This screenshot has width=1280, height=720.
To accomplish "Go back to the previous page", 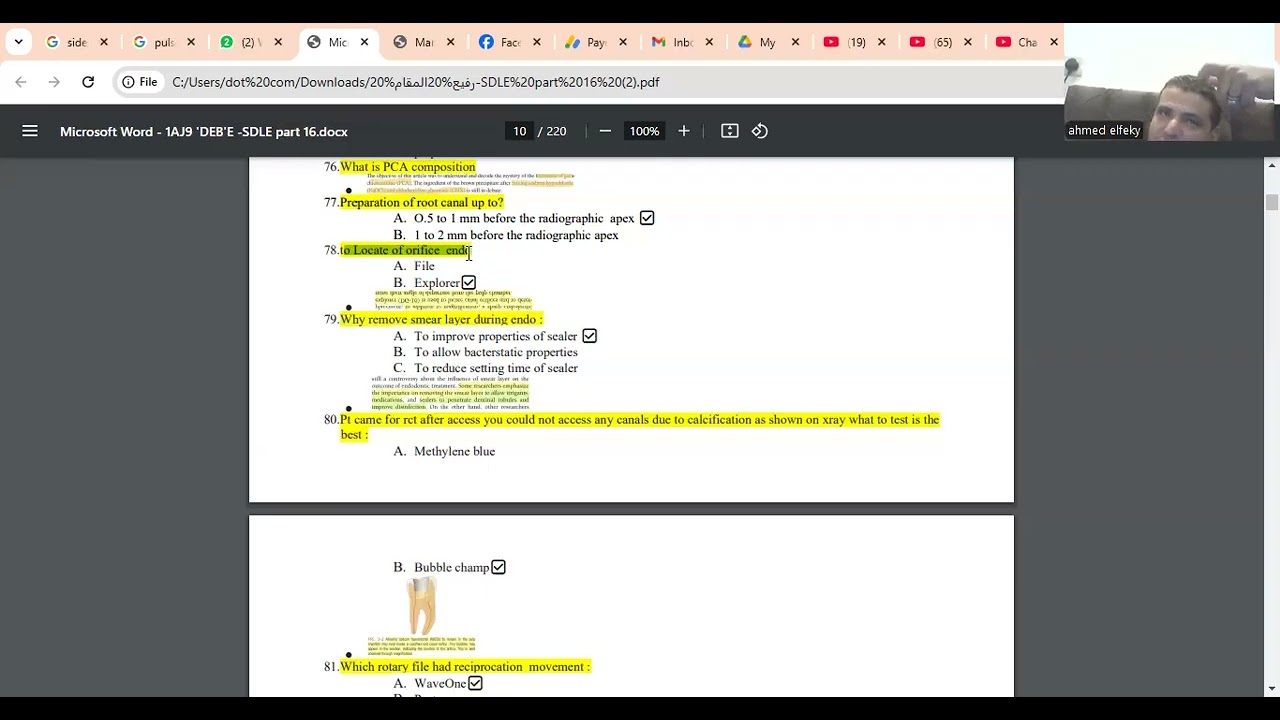I will point(21,82).
